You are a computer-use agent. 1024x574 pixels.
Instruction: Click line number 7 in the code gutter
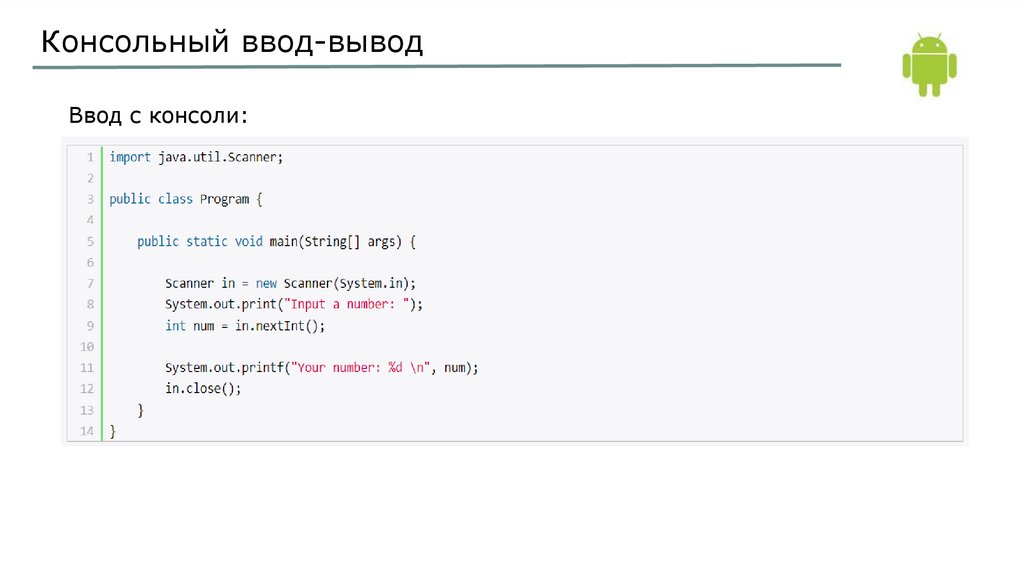pos(89,283)
